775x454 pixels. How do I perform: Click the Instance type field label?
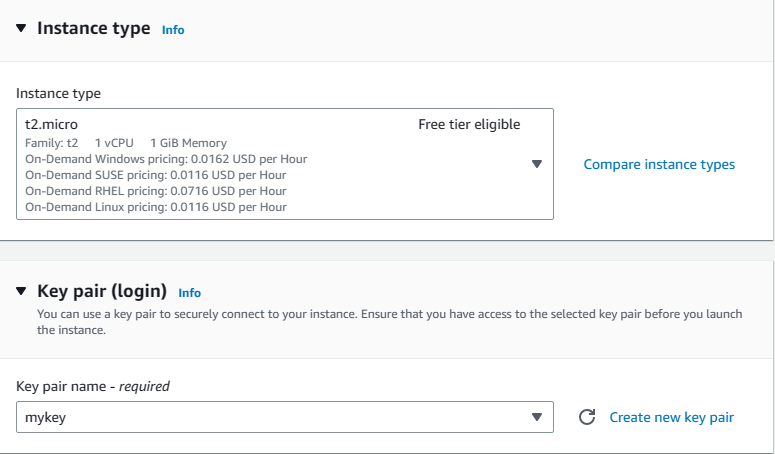pos(58,93)
